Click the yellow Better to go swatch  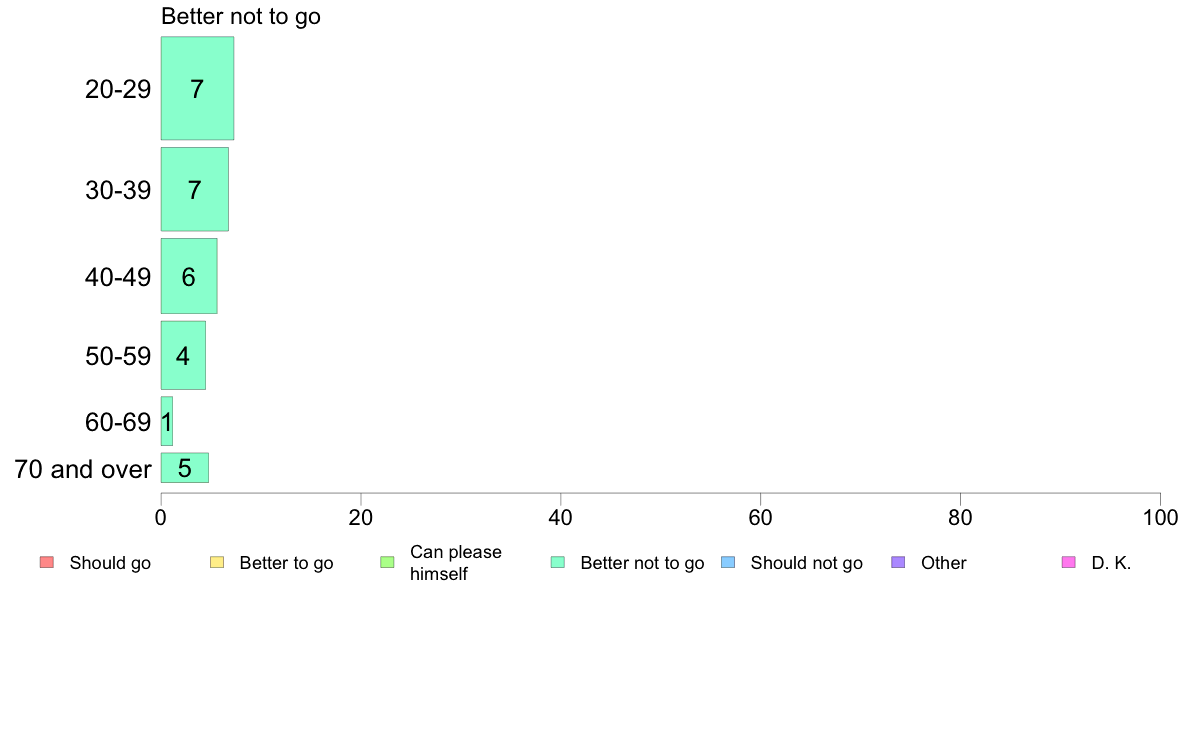[x=217, y=562]
